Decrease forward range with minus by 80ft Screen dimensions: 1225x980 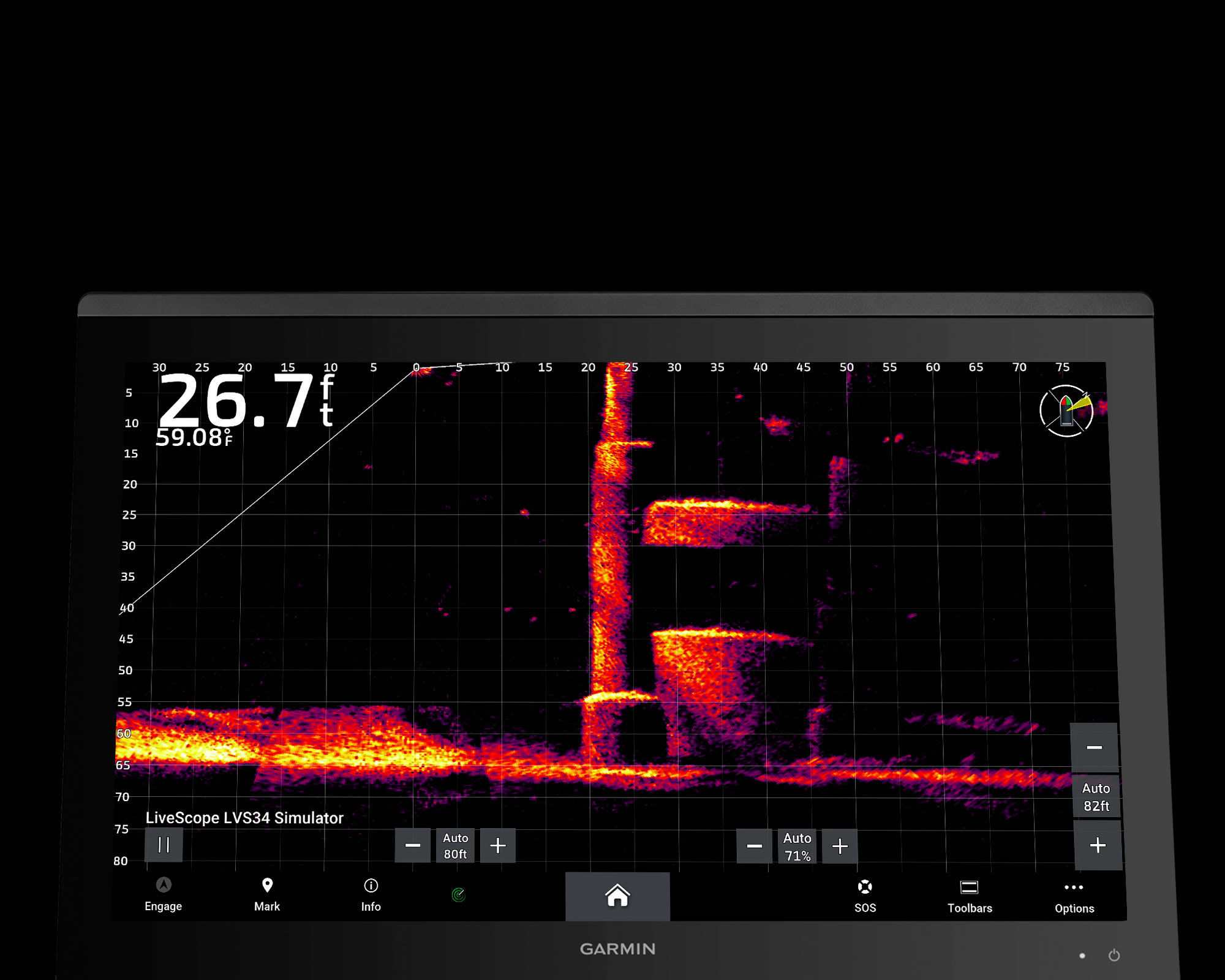click(413, 846)
